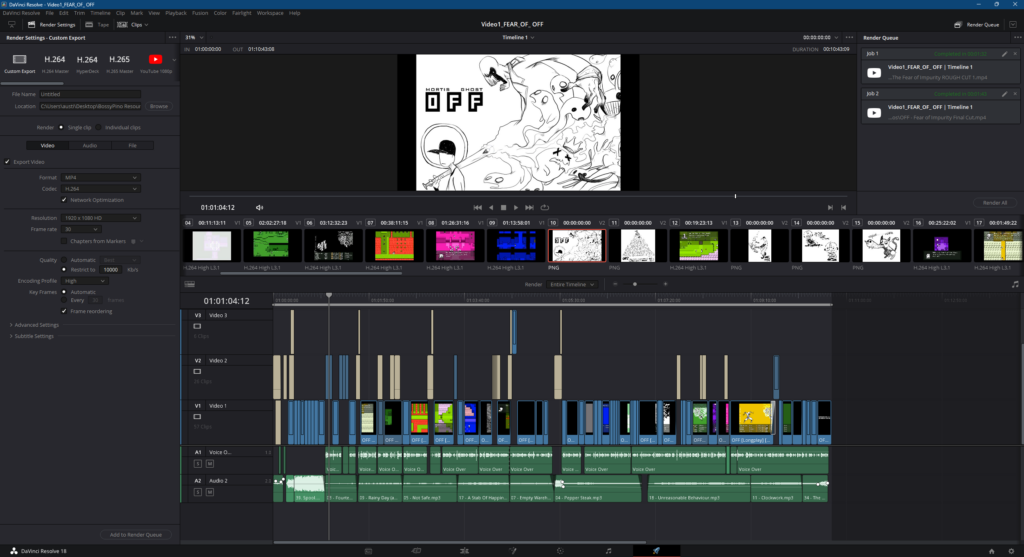Disable Network Optimization checkbox
Image resolution: width=1024 pixels, height=557 pixels.
click(64, 200)
